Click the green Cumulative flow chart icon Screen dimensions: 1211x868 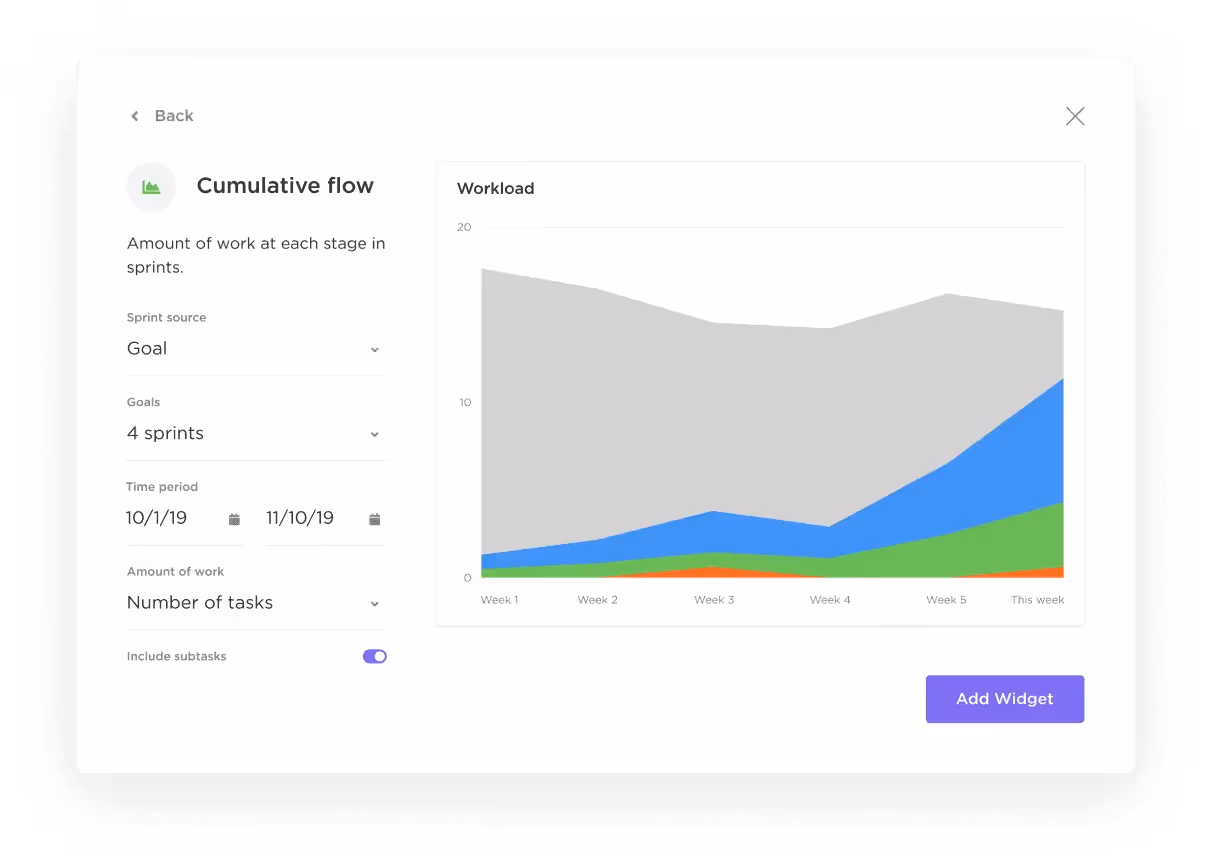tap(151, 187)
